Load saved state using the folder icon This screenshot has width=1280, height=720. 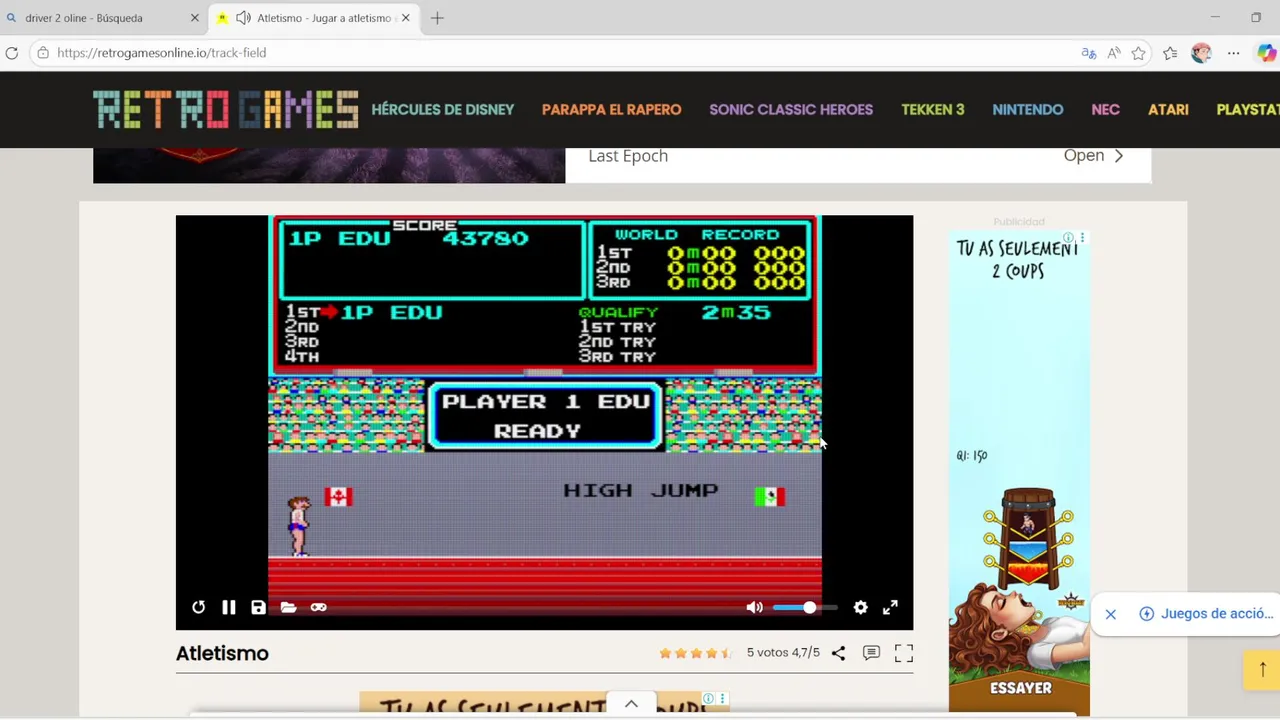coord(288,607)
